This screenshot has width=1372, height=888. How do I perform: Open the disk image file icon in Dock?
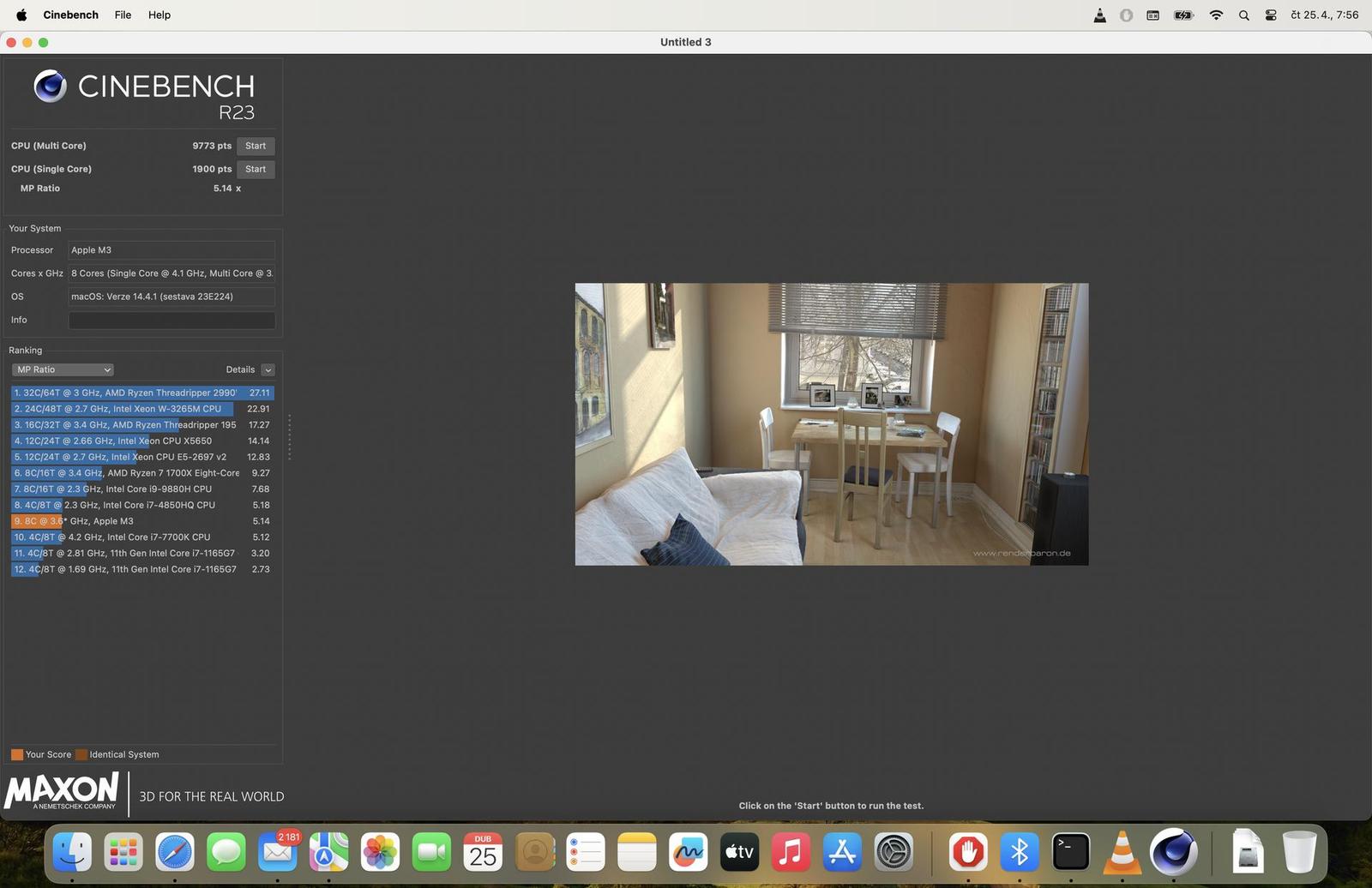coord(1249,852)
